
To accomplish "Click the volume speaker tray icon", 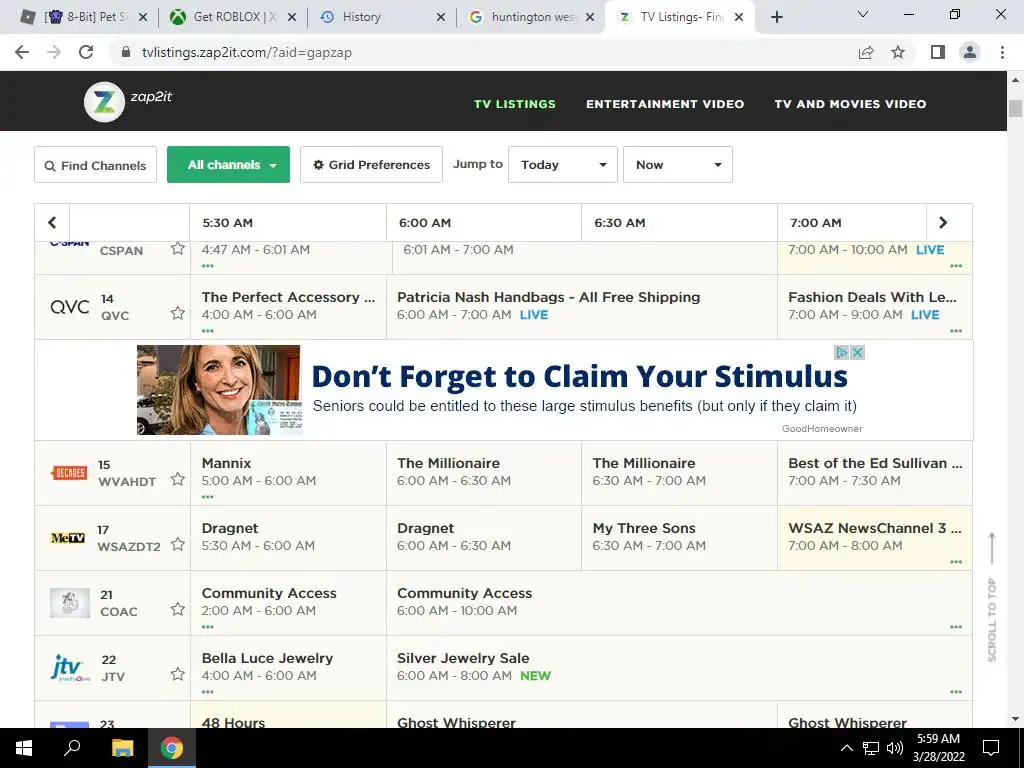I will (x=895, y=748).
